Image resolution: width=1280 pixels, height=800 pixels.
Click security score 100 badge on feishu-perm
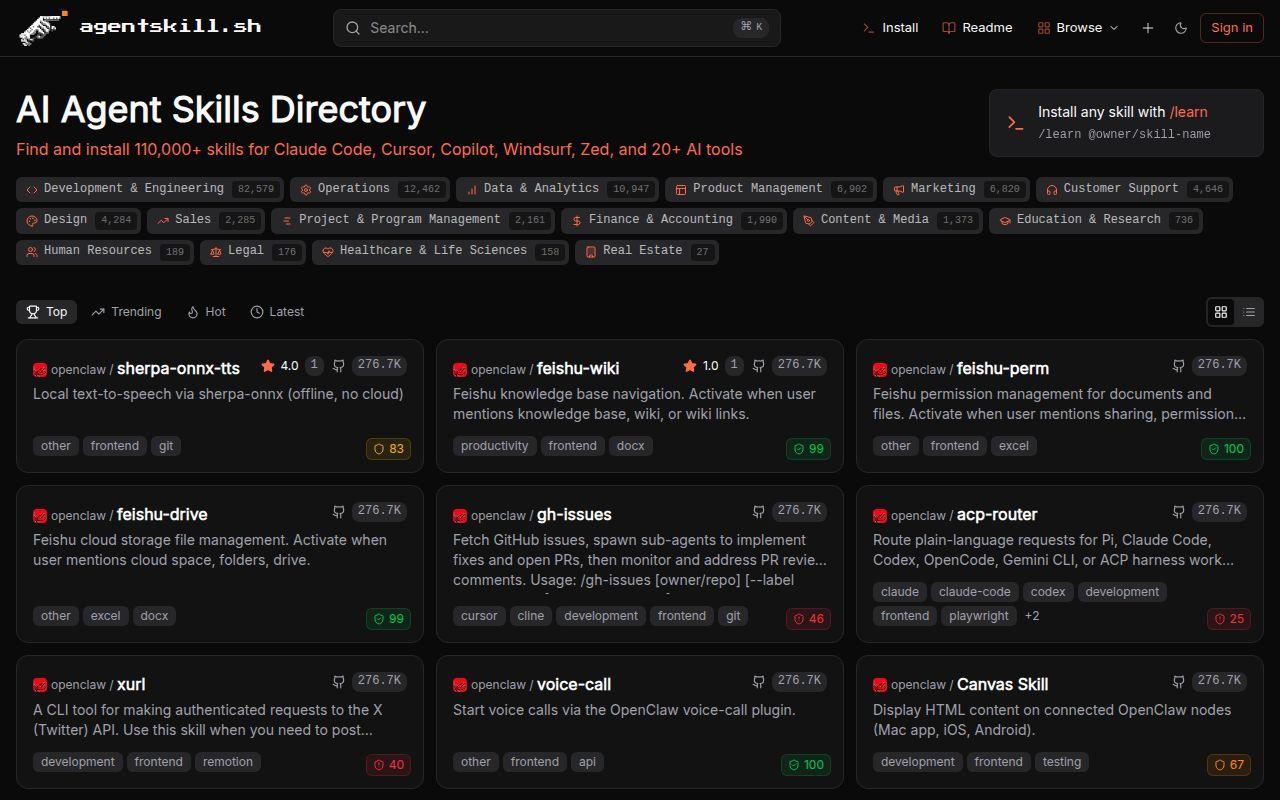coord(1226,449)
